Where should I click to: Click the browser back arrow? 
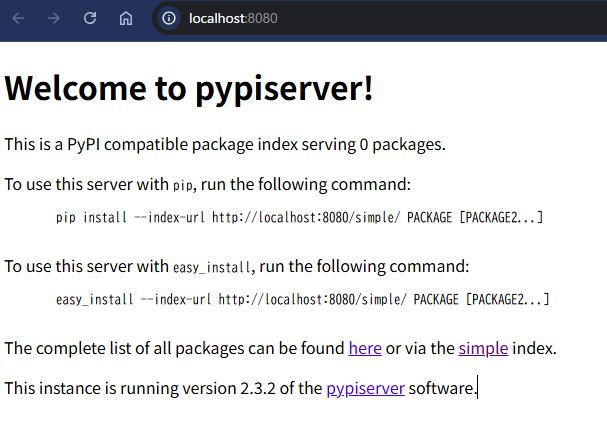click(18, 18)
